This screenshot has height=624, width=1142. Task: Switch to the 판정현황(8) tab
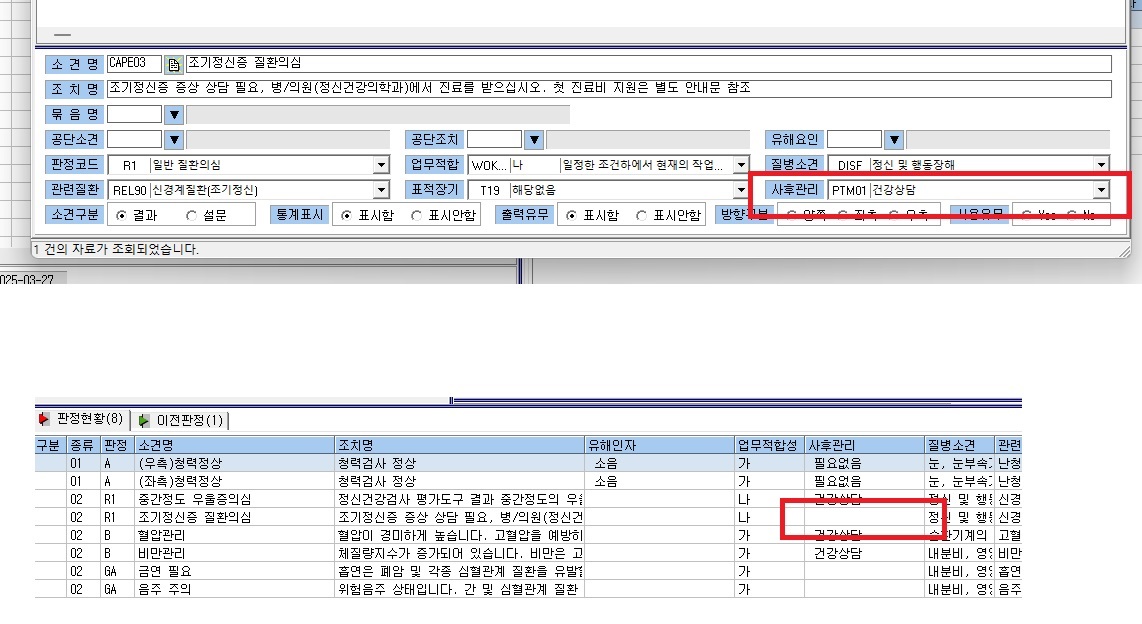[x=82, y=419]
